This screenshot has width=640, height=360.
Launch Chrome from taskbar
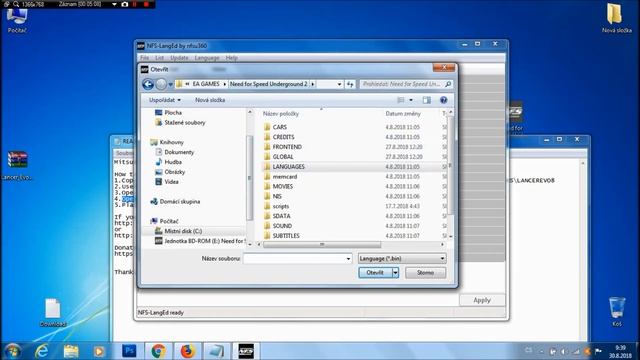tap(158, 351)
